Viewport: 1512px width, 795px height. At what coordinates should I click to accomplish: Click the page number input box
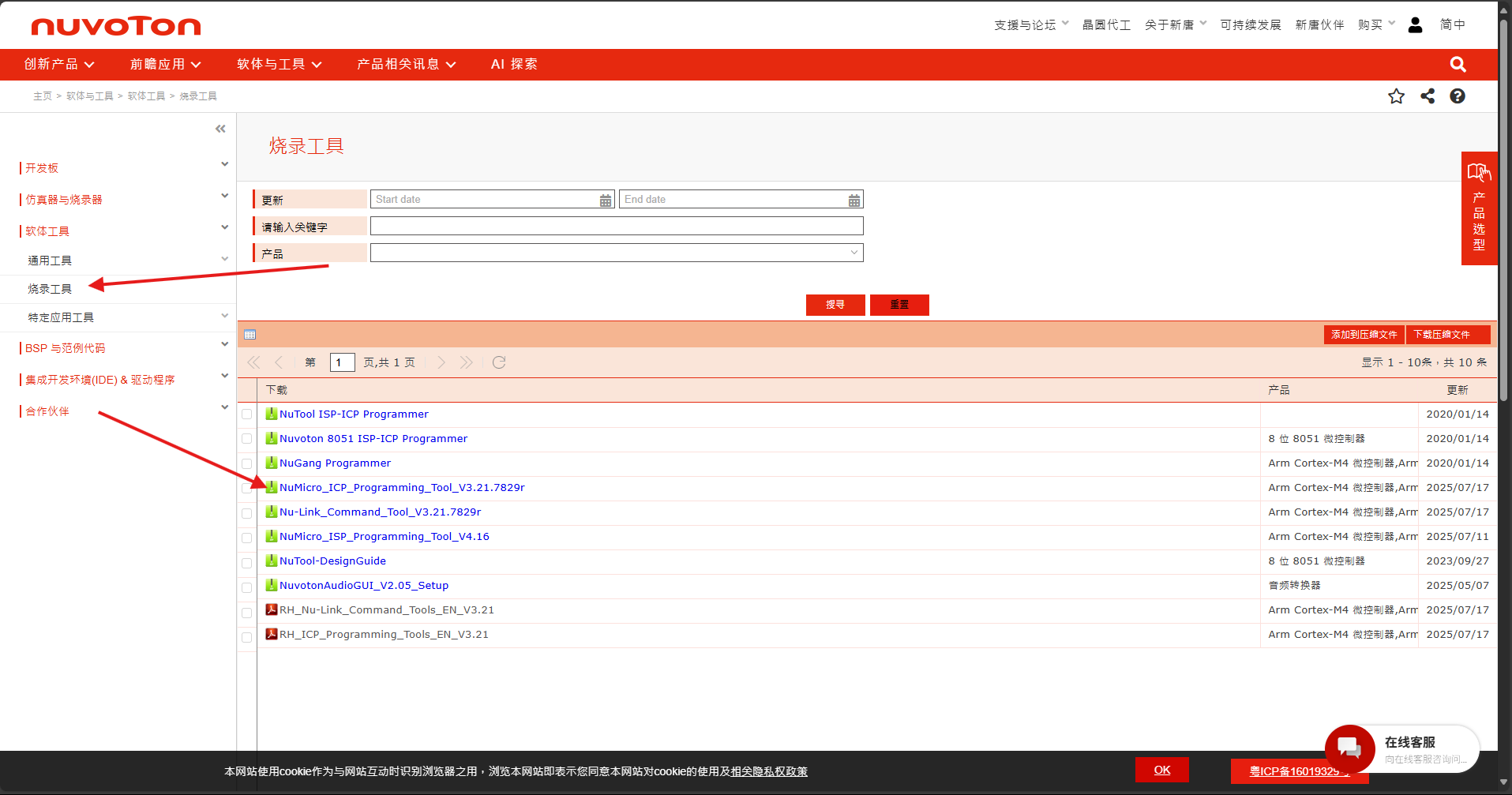[x=342, y=362]
